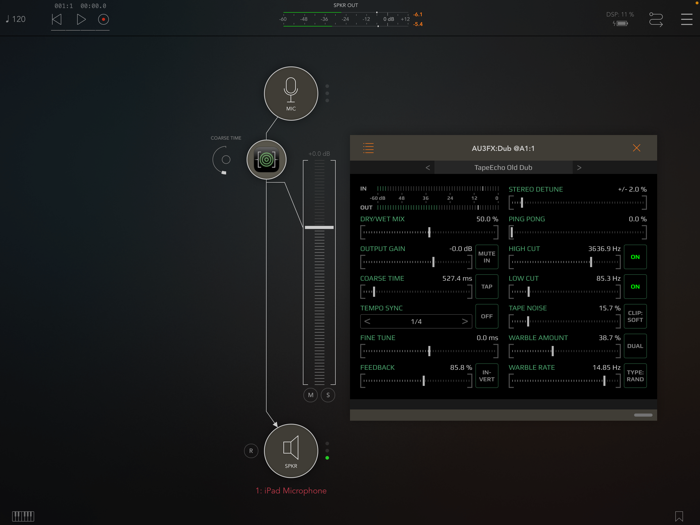Click the 527.4 ms coarse time value
Viewport: 700px width, 525px height.
pyautogui.click(x=457, y=279)
